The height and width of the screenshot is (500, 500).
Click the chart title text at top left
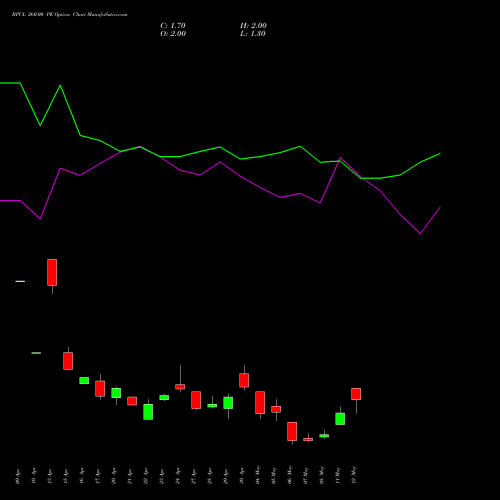coord(69,15)
